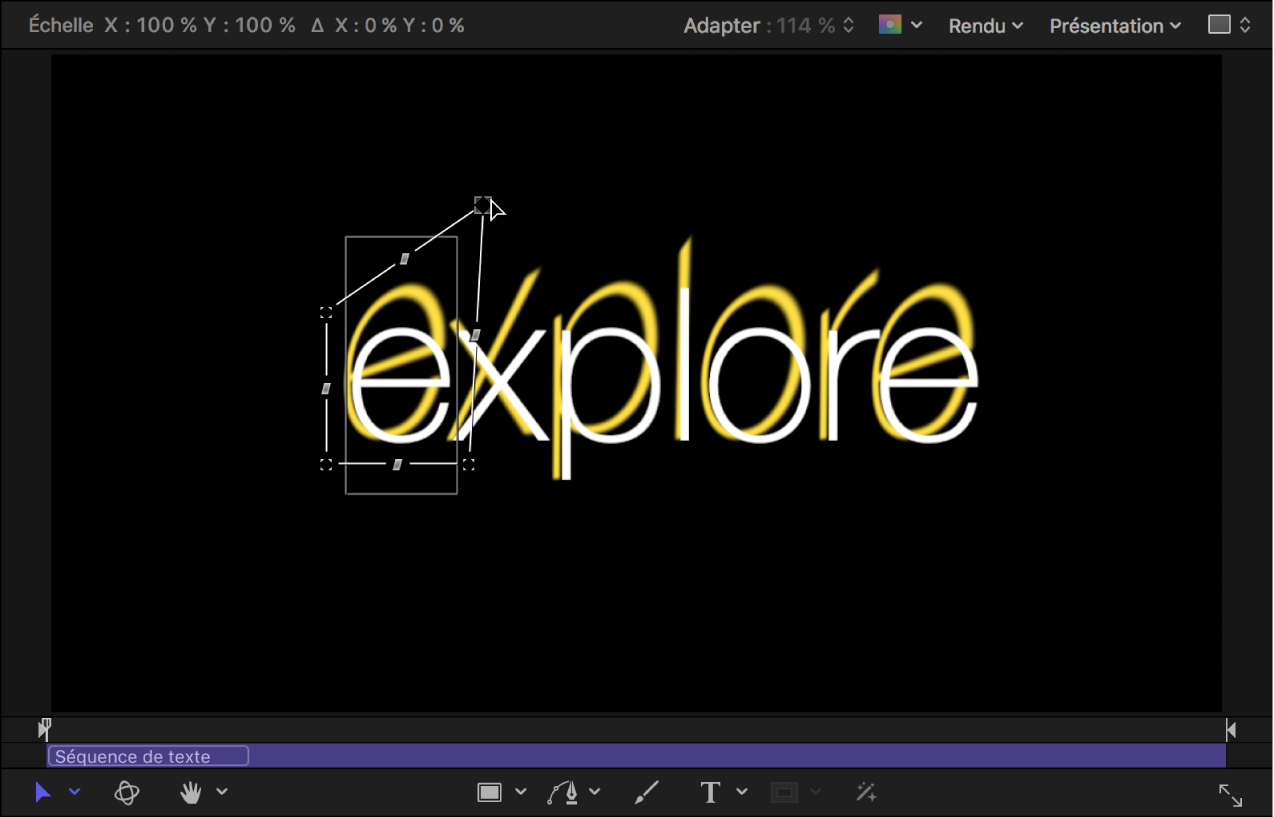Click the magic wand effects icon
Screen dimensions: 1274x817
pos(866,792)
